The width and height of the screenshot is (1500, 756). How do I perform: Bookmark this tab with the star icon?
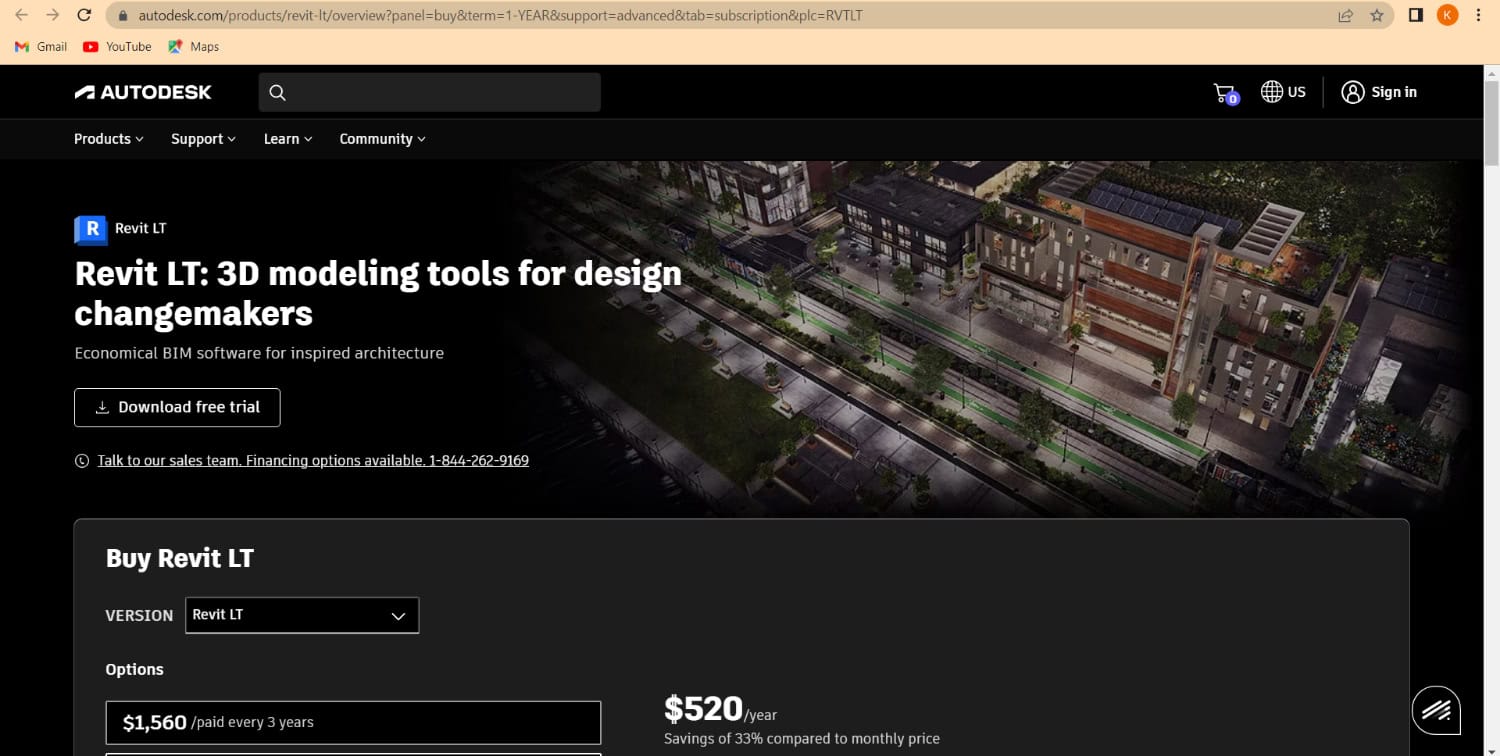point(1377,15)
